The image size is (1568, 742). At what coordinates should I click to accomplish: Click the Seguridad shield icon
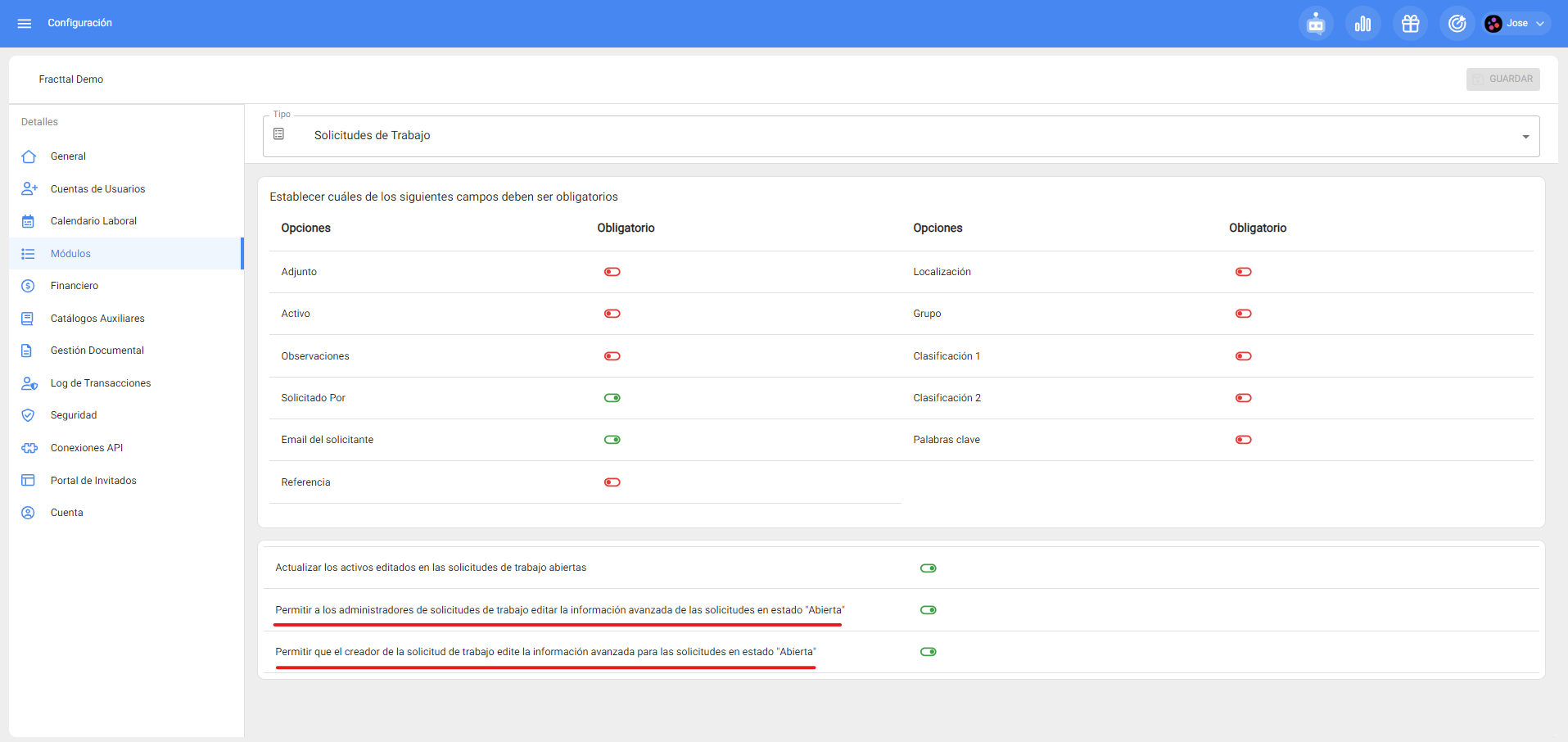click(x=29, y=415)
